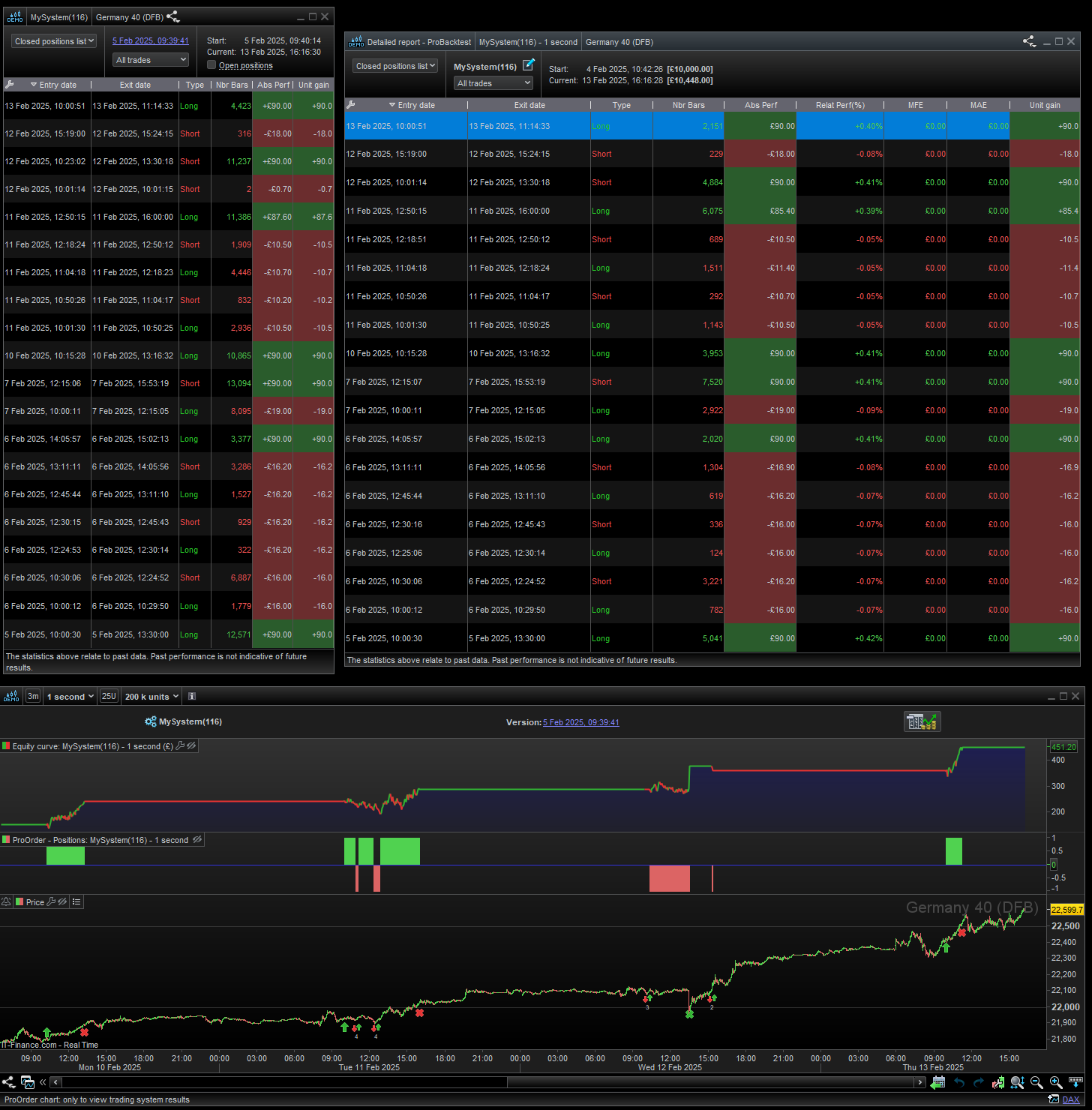
Task: Click the scroll-right arrow of chart scrollbar
Action: [x=920, y=1082]
